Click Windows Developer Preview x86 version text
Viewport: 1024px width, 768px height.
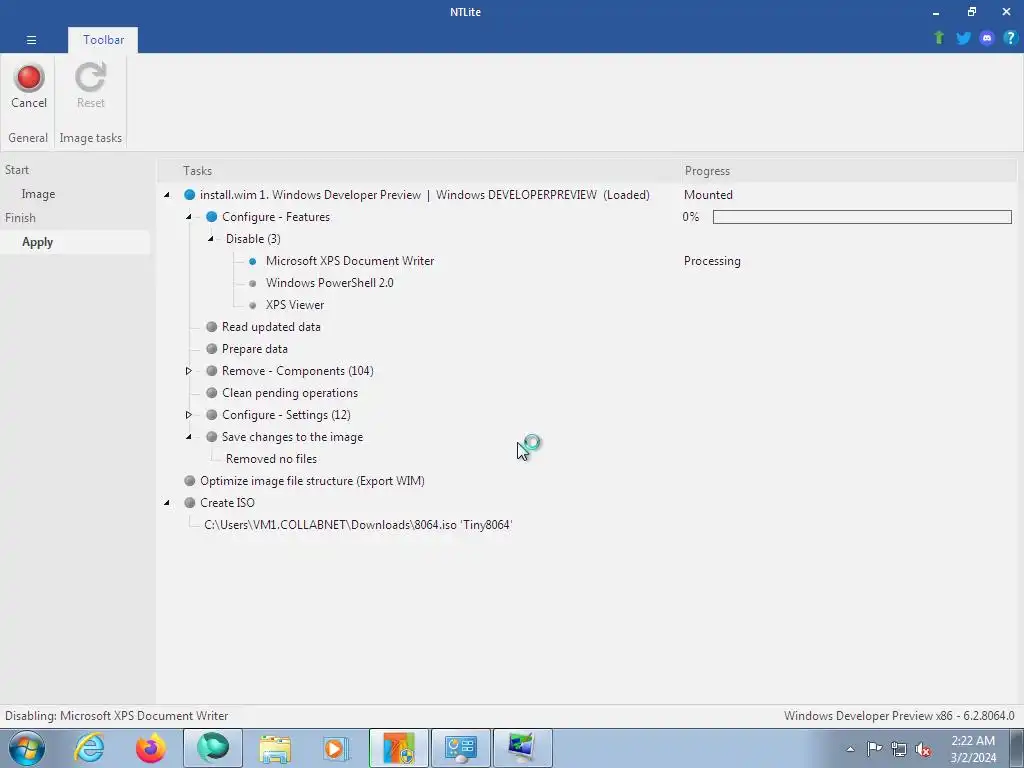pos(899,716)
